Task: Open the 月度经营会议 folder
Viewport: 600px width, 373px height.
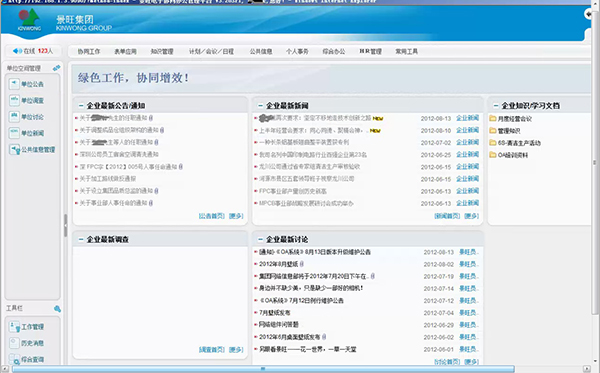Action: (510, 119)
